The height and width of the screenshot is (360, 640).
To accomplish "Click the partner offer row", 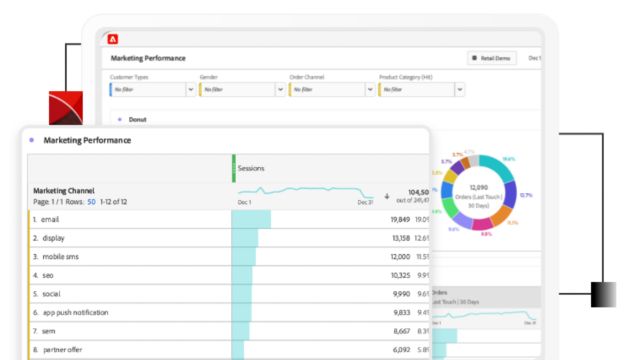I will pos(229,350).
